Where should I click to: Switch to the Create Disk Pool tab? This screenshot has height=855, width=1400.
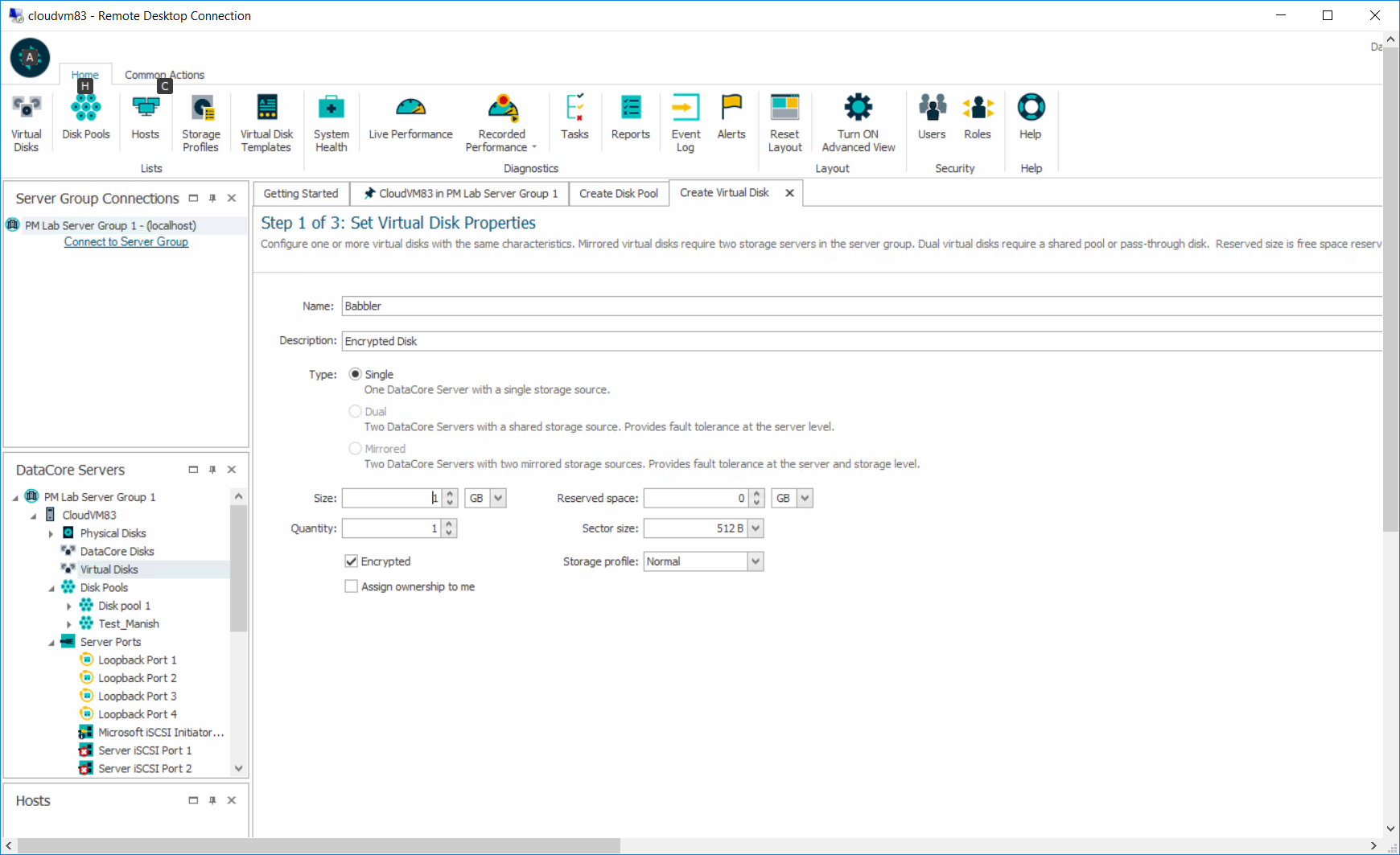pos(618,193)
